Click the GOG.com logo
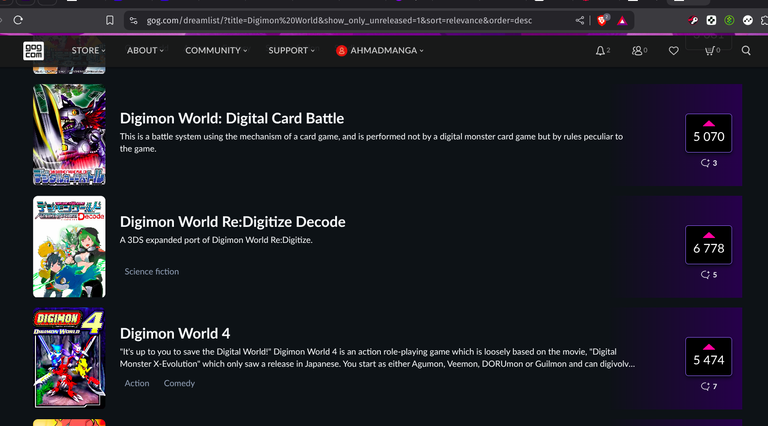The height and width of the screenshot is (426, 768). coord(33,50)
